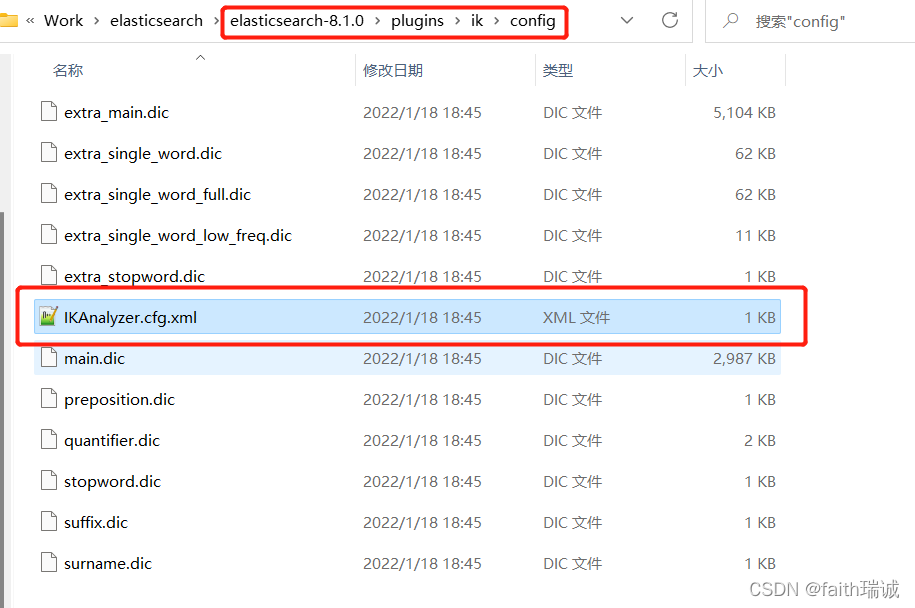The image size is (915, 608).
Task: Expand the chevron after ik breadcrumb
Action: coord(497,21)
